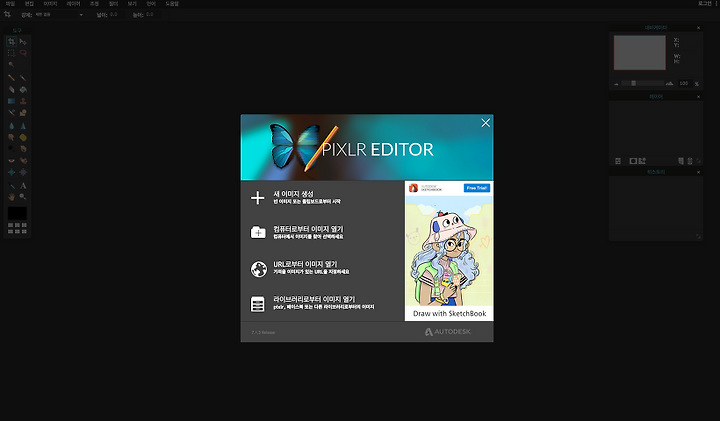
Task: Open the 필터 menu
Action: click(x=113, y=3)
